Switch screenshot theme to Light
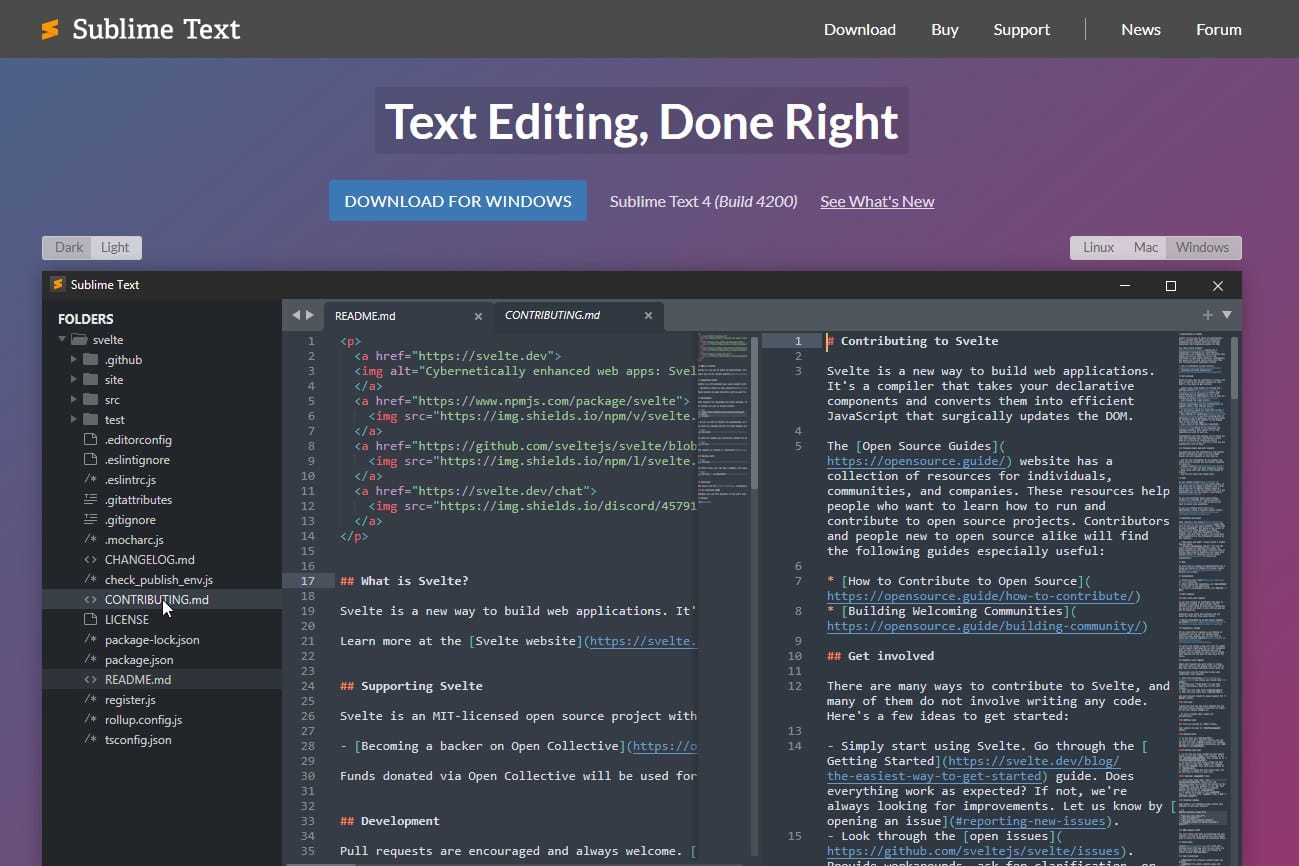The image size is (1299, 866). pos(116,248)
